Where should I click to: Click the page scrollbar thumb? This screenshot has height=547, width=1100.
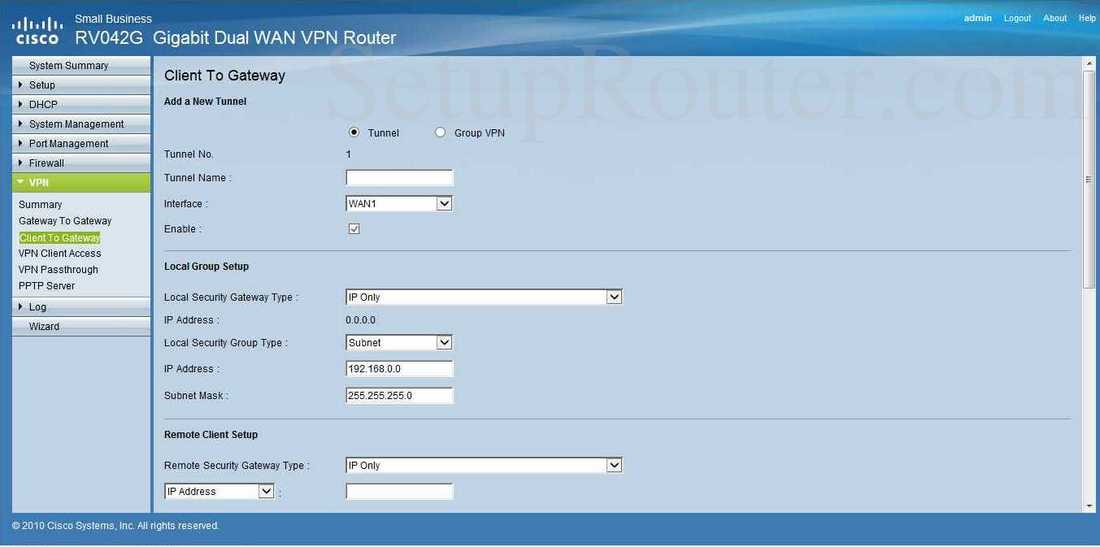point(1089,180)
